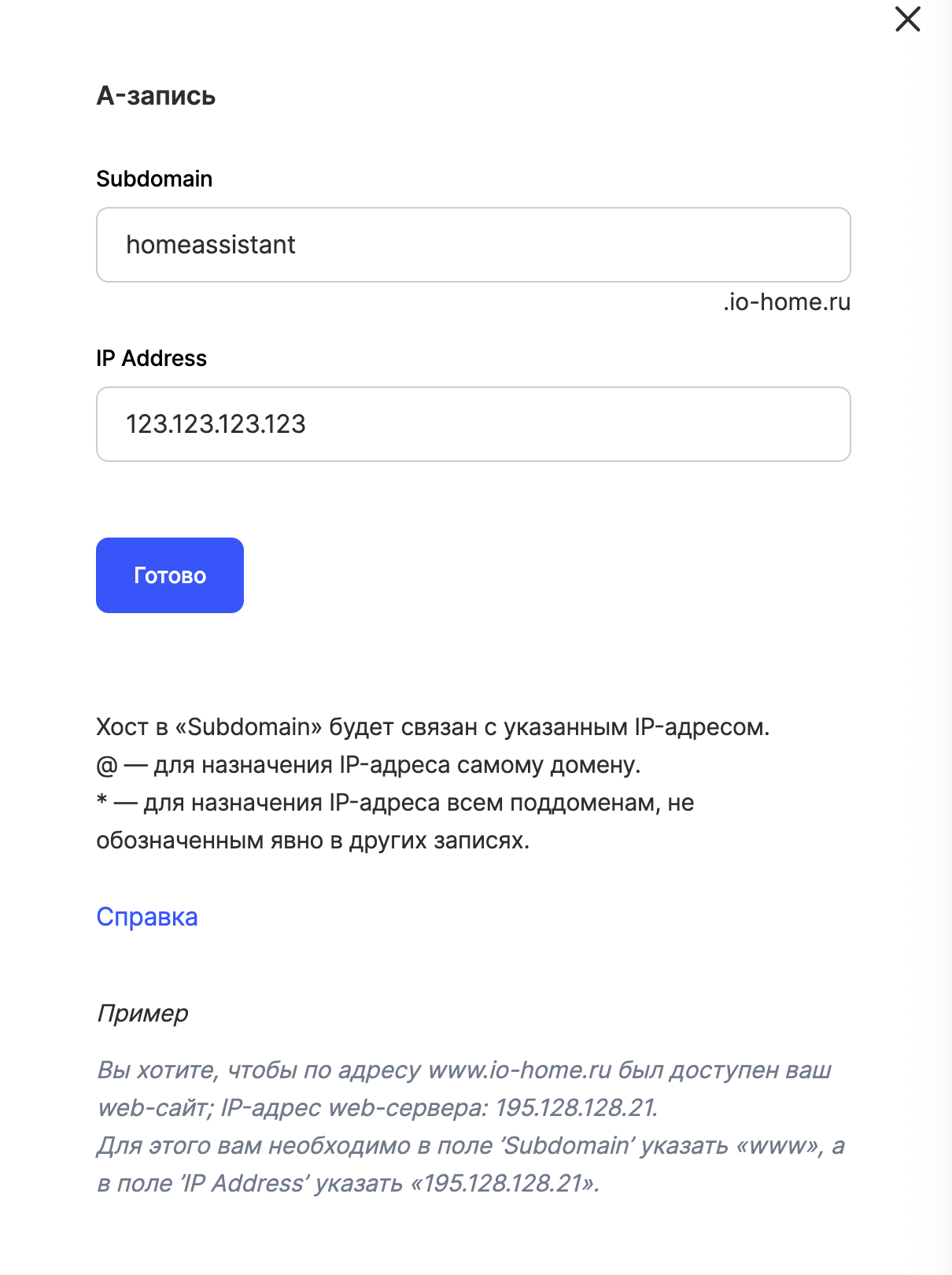The height and width of the screenshot is (1275, 952).
Task: Click the IP Address field label
Action: (x=151, y=358)
